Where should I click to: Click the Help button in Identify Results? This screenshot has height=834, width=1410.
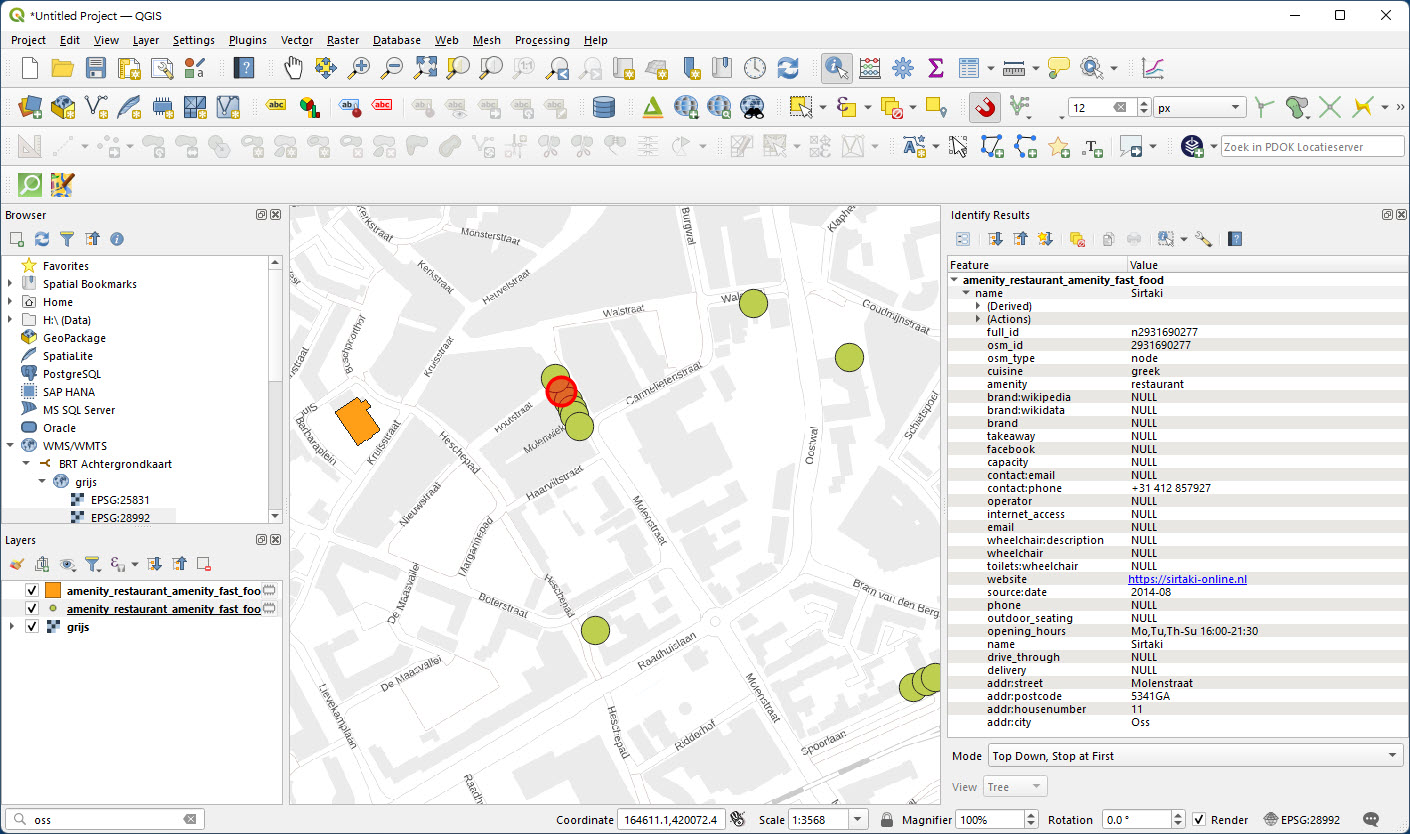[1234, 239]
